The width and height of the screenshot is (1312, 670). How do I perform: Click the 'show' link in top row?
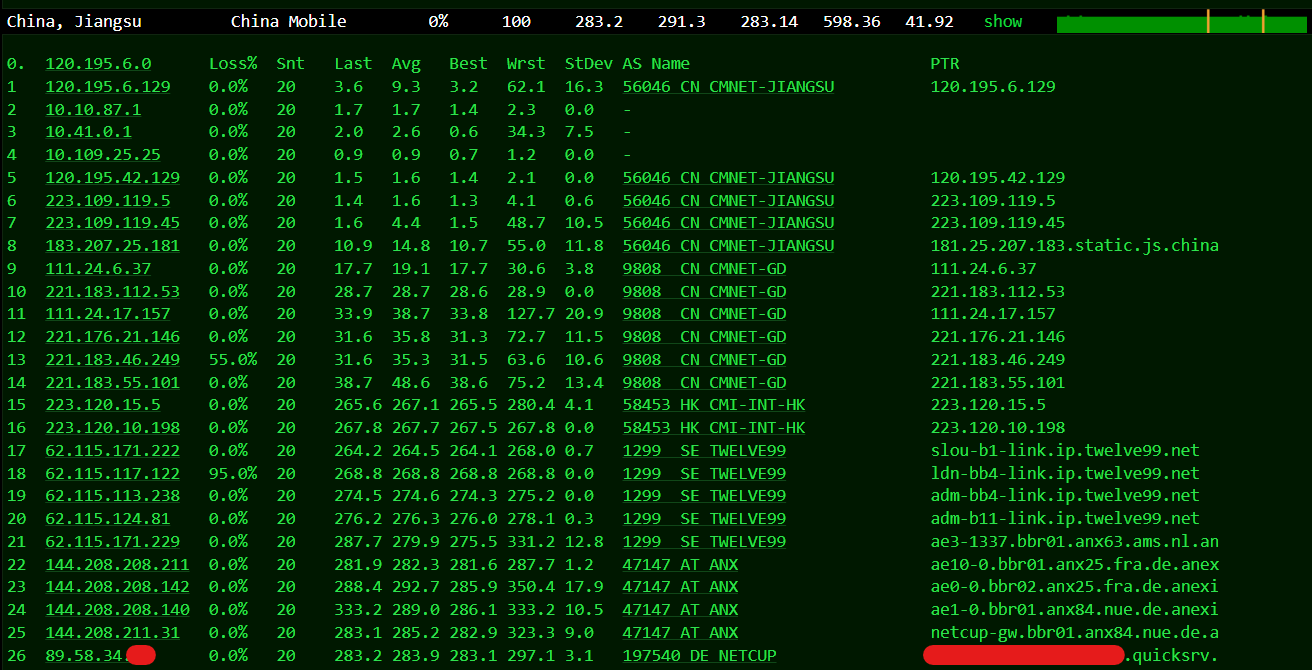[x=1003, y=21]
